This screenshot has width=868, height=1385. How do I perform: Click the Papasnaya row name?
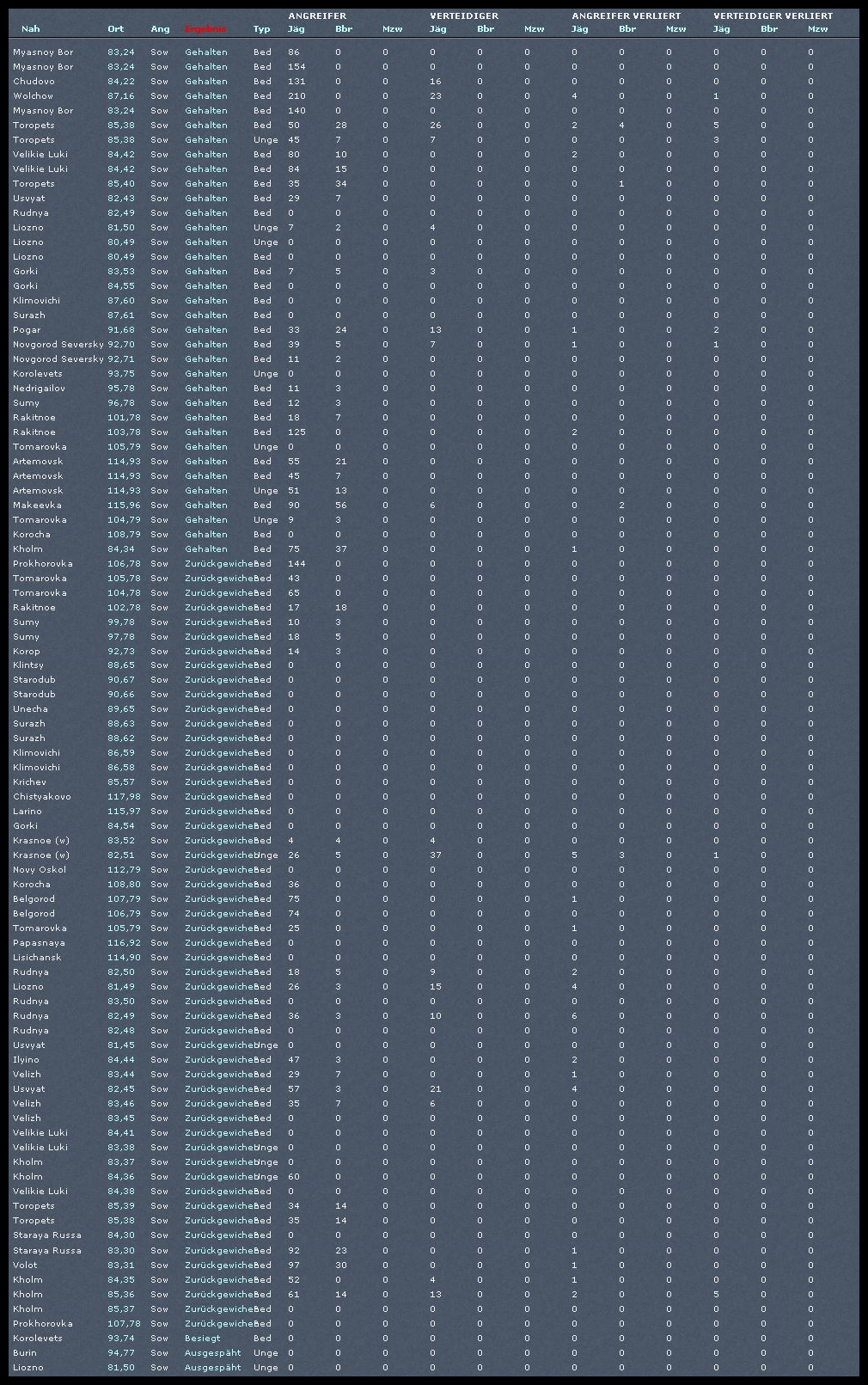pos(39,943)
